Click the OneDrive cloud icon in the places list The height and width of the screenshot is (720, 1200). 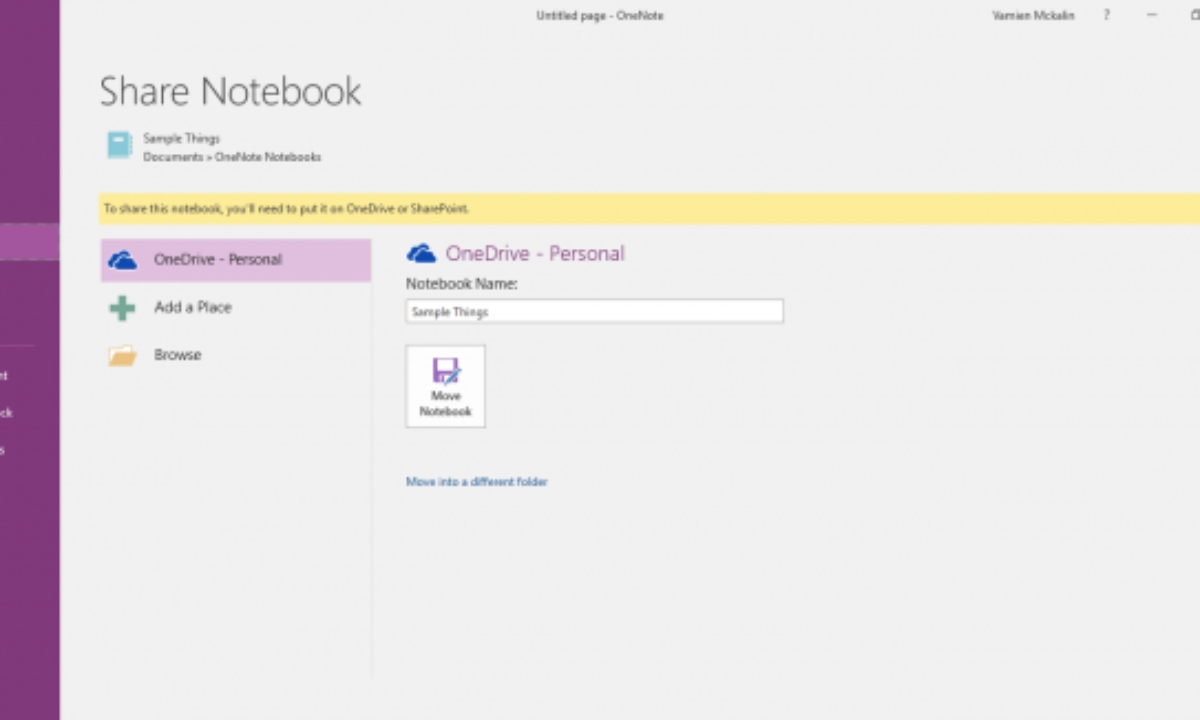tap(122, 260)
